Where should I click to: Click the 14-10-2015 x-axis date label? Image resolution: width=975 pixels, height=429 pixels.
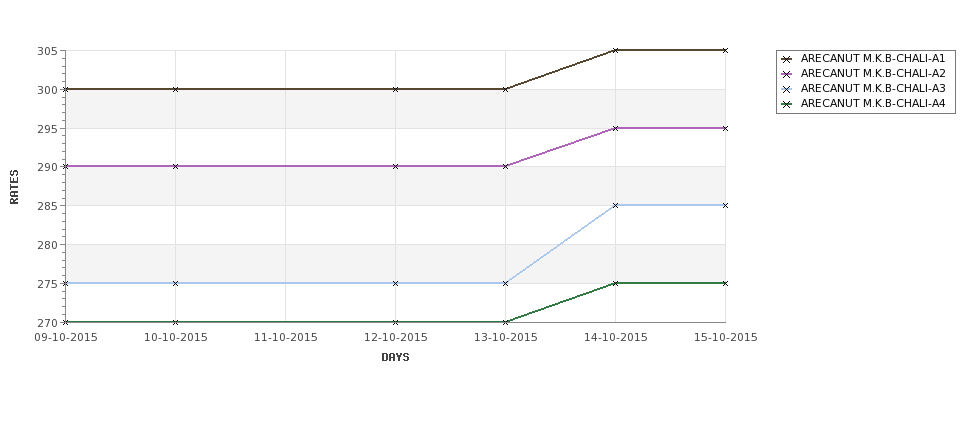(616, 338)
